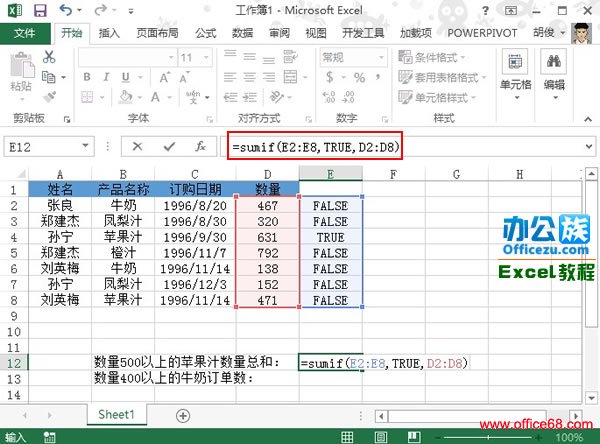Switch to the POWERPIVOT tab
Image resolution: width=600 pixels, height=444 pixels.
[x=482, y=33]
